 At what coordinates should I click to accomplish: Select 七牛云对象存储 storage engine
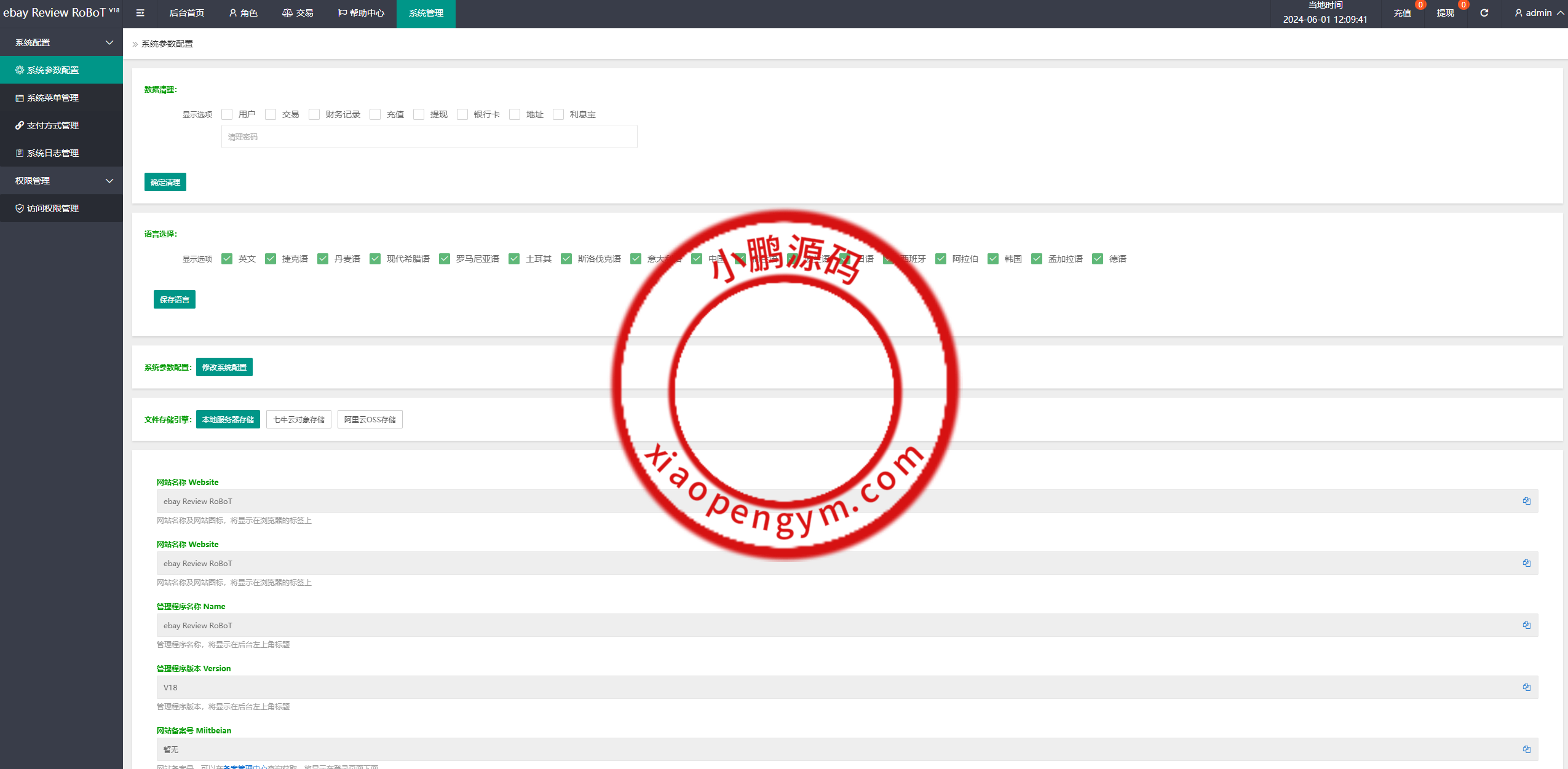299,419
